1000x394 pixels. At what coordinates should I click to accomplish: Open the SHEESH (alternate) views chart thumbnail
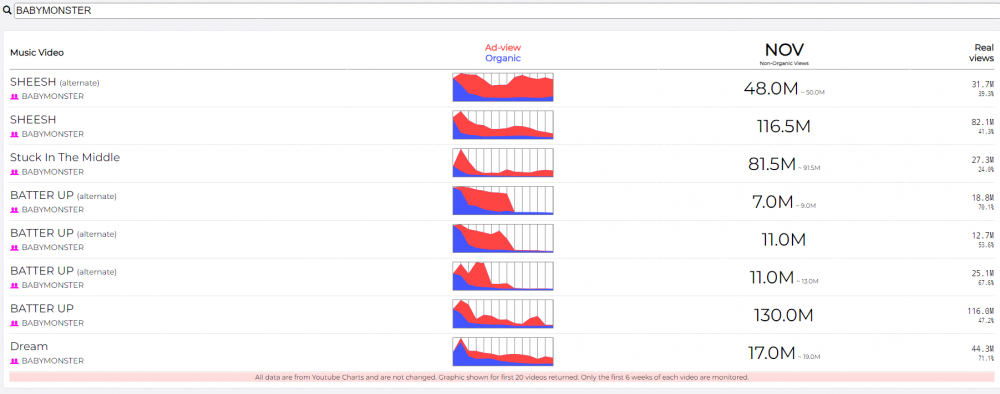pos(503,87)
